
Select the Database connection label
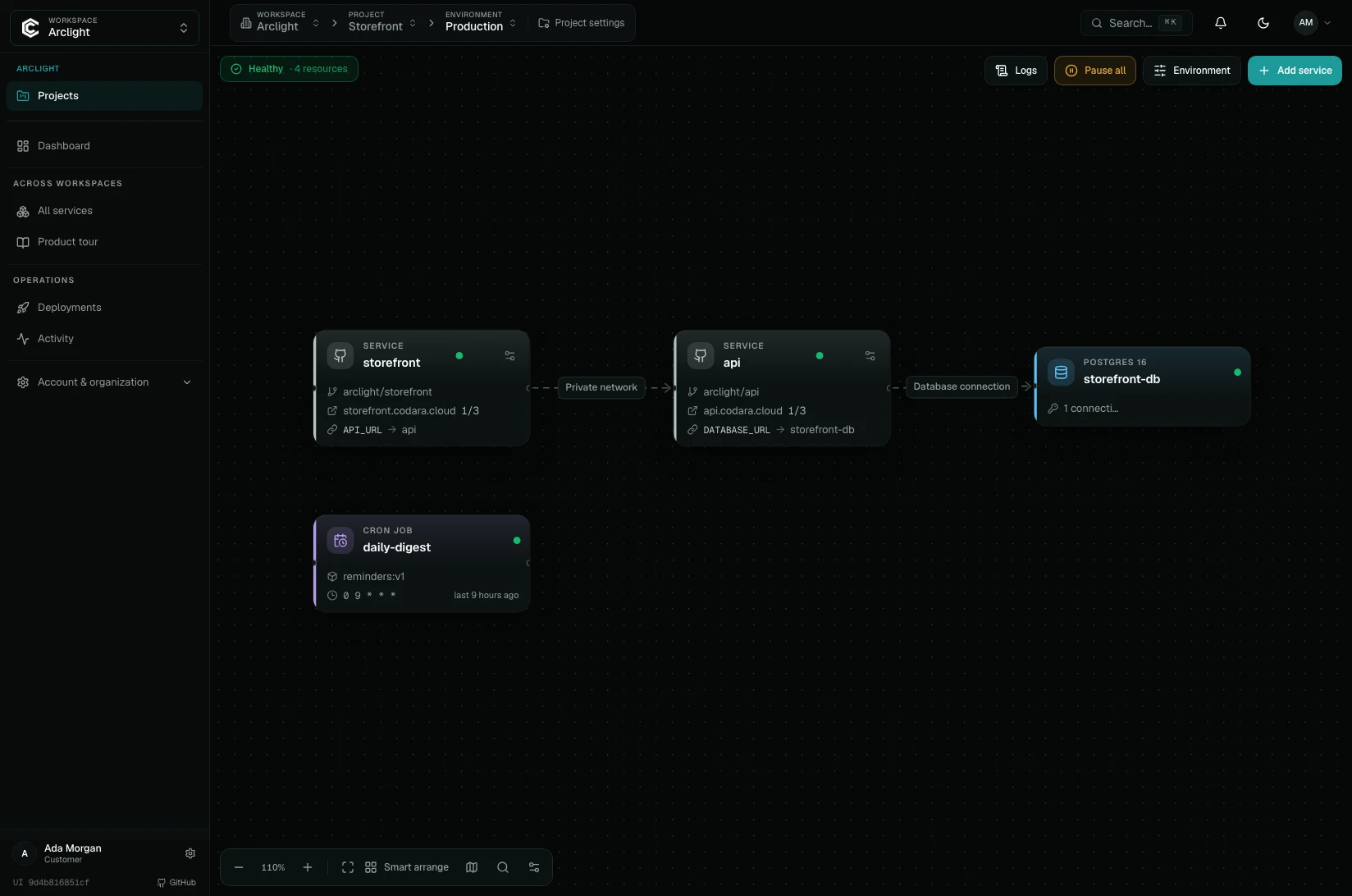pyautogui.click(x=961, y=386)
